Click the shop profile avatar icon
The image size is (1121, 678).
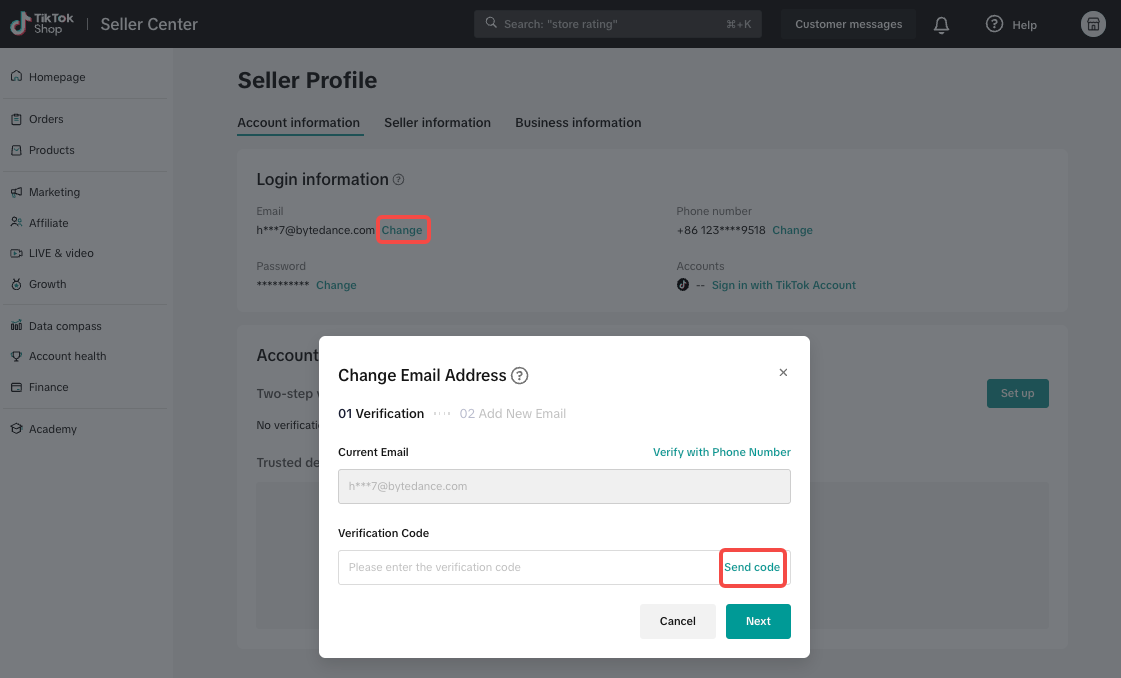1093,24
